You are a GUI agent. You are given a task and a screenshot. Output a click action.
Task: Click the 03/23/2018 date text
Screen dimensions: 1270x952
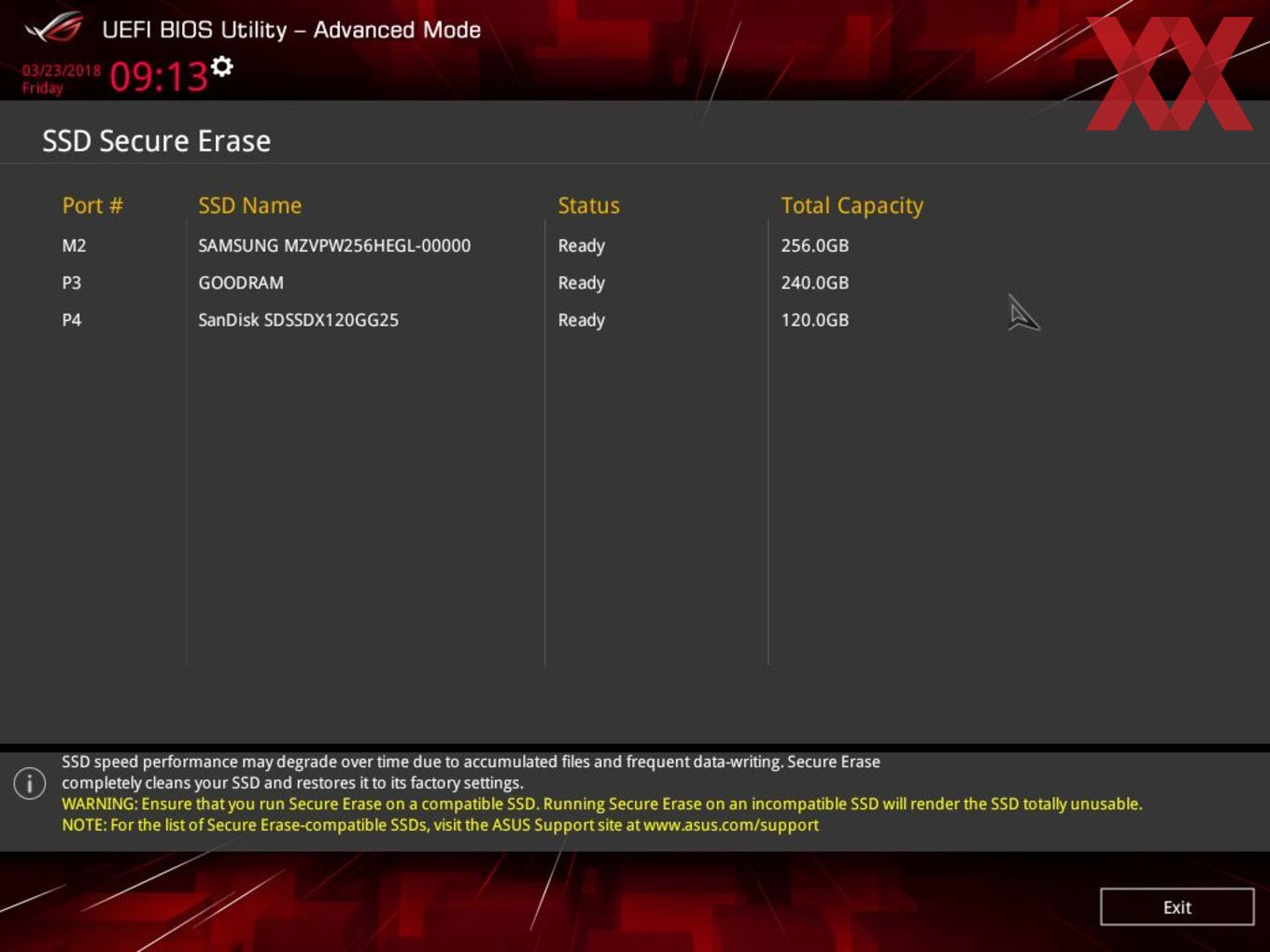(x=62, y=70)
